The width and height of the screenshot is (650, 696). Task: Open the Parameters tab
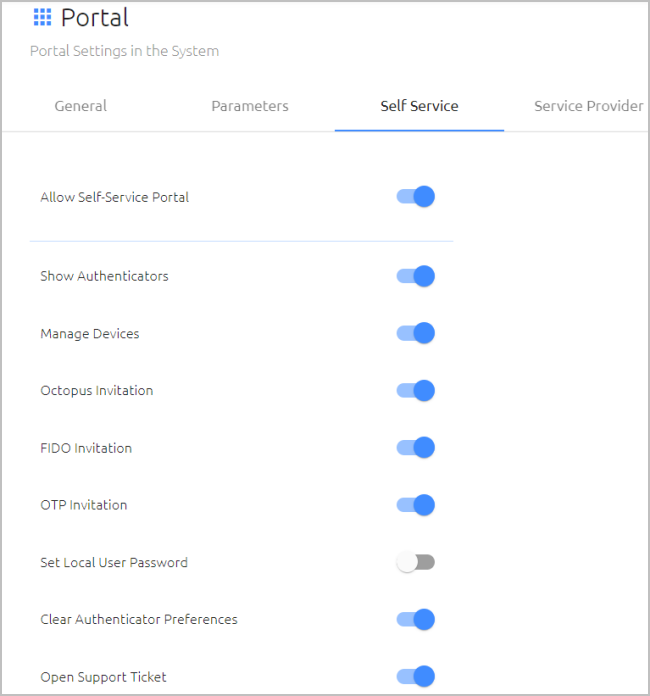tap(250, 106)
